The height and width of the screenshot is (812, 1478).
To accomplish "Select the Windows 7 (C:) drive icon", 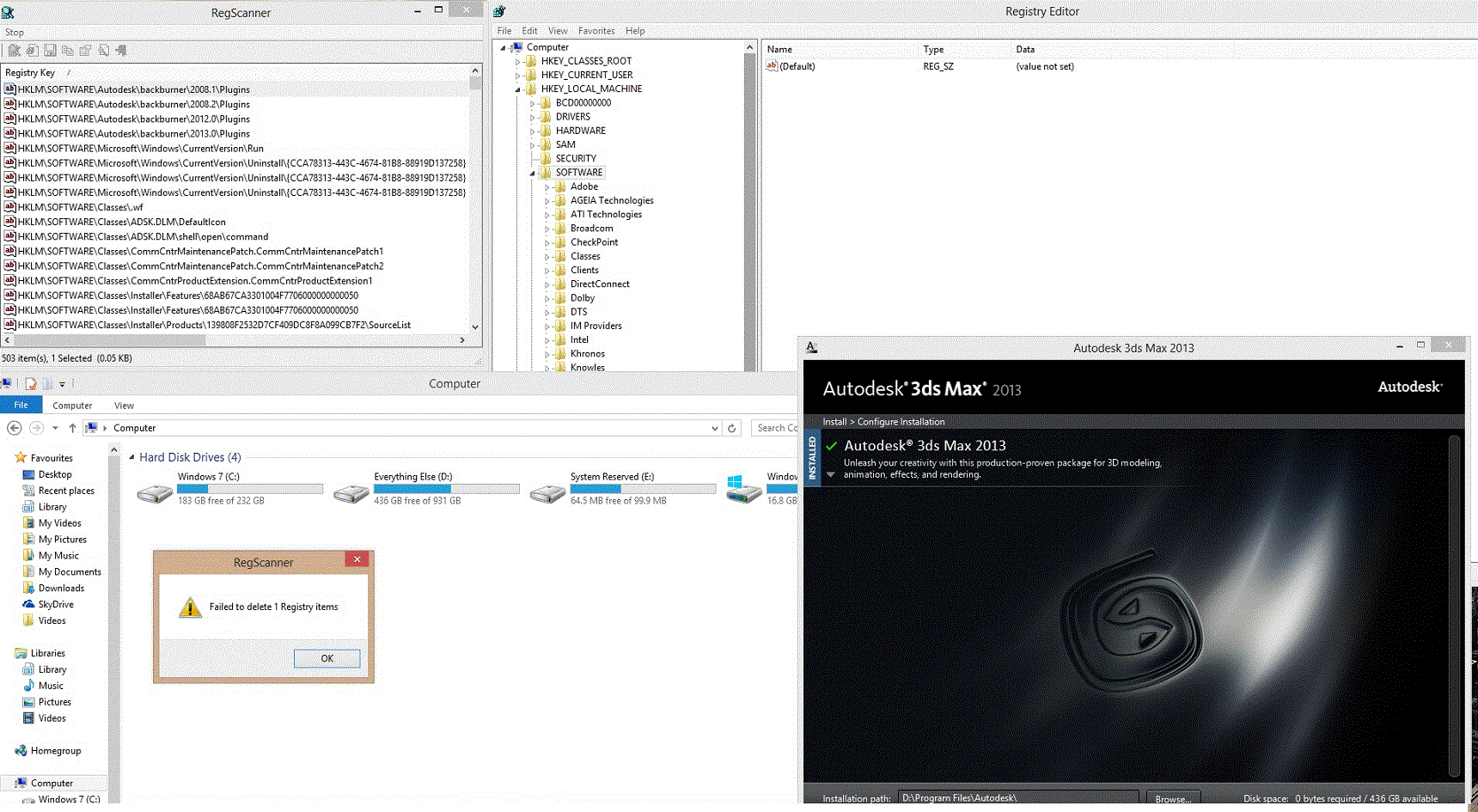I will (155, 493).
